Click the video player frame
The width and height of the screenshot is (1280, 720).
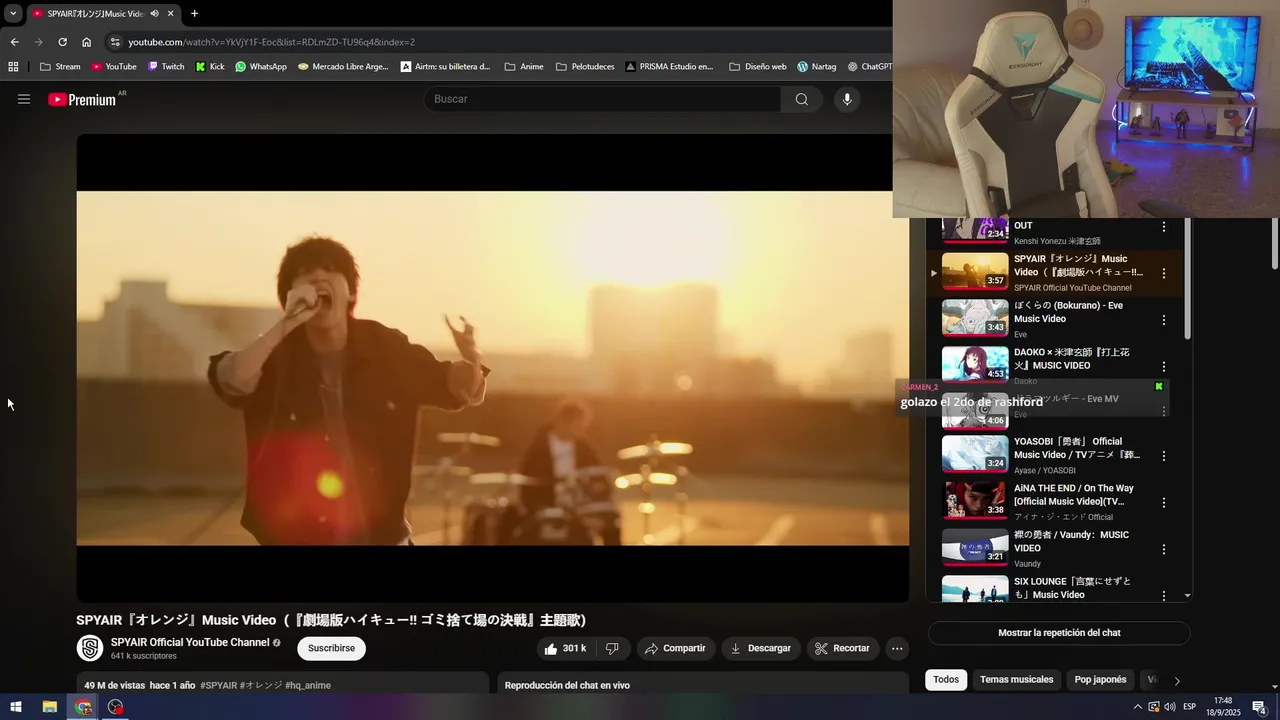(x=493, y=368)
